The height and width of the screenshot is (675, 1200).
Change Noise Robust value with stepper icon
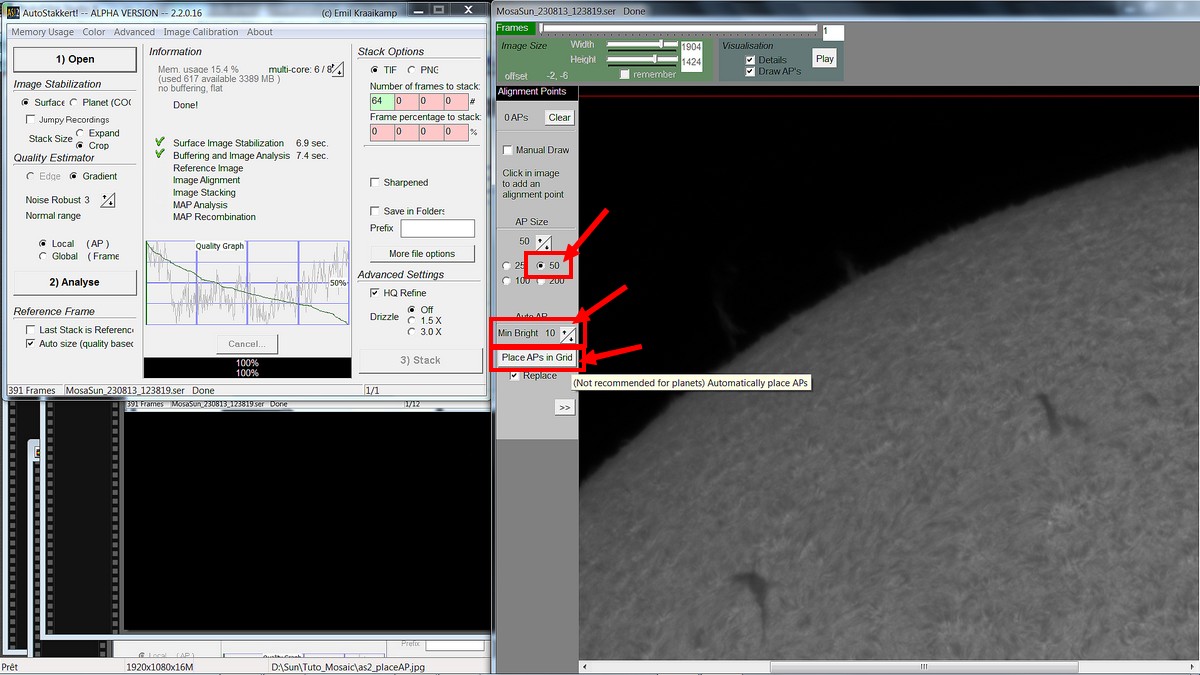(108, 200)
